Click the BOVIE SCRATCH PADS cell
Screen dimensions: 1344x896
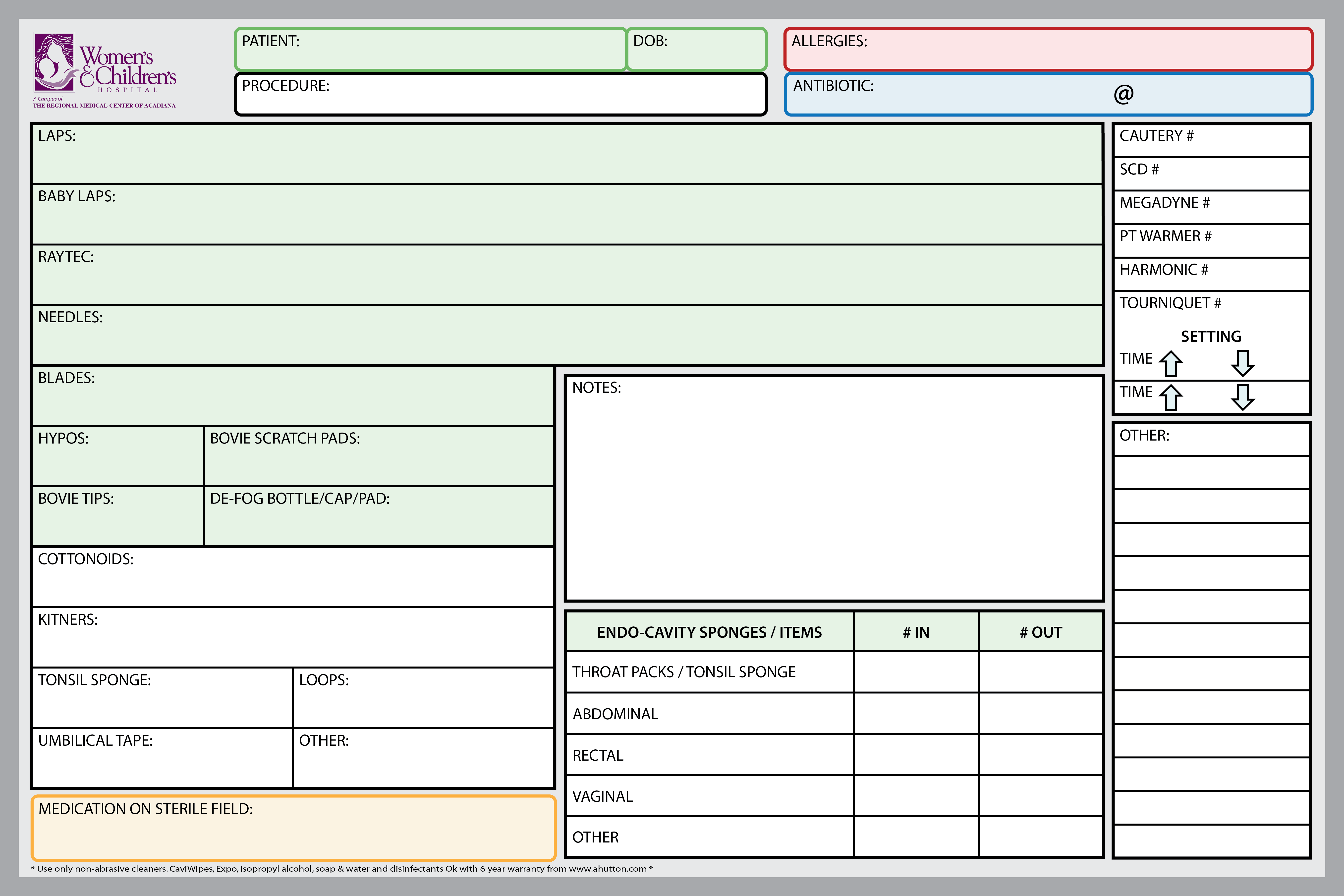tap(378, 456)
